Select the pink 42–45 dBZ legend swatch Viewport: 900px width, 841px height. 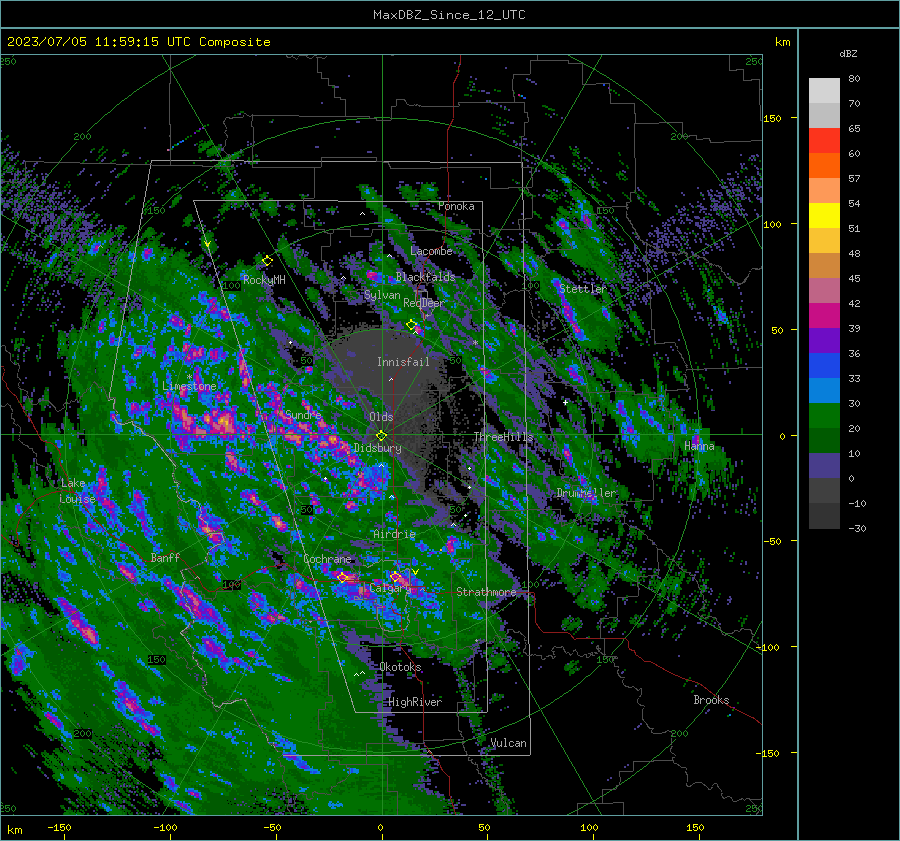(824, 290)
